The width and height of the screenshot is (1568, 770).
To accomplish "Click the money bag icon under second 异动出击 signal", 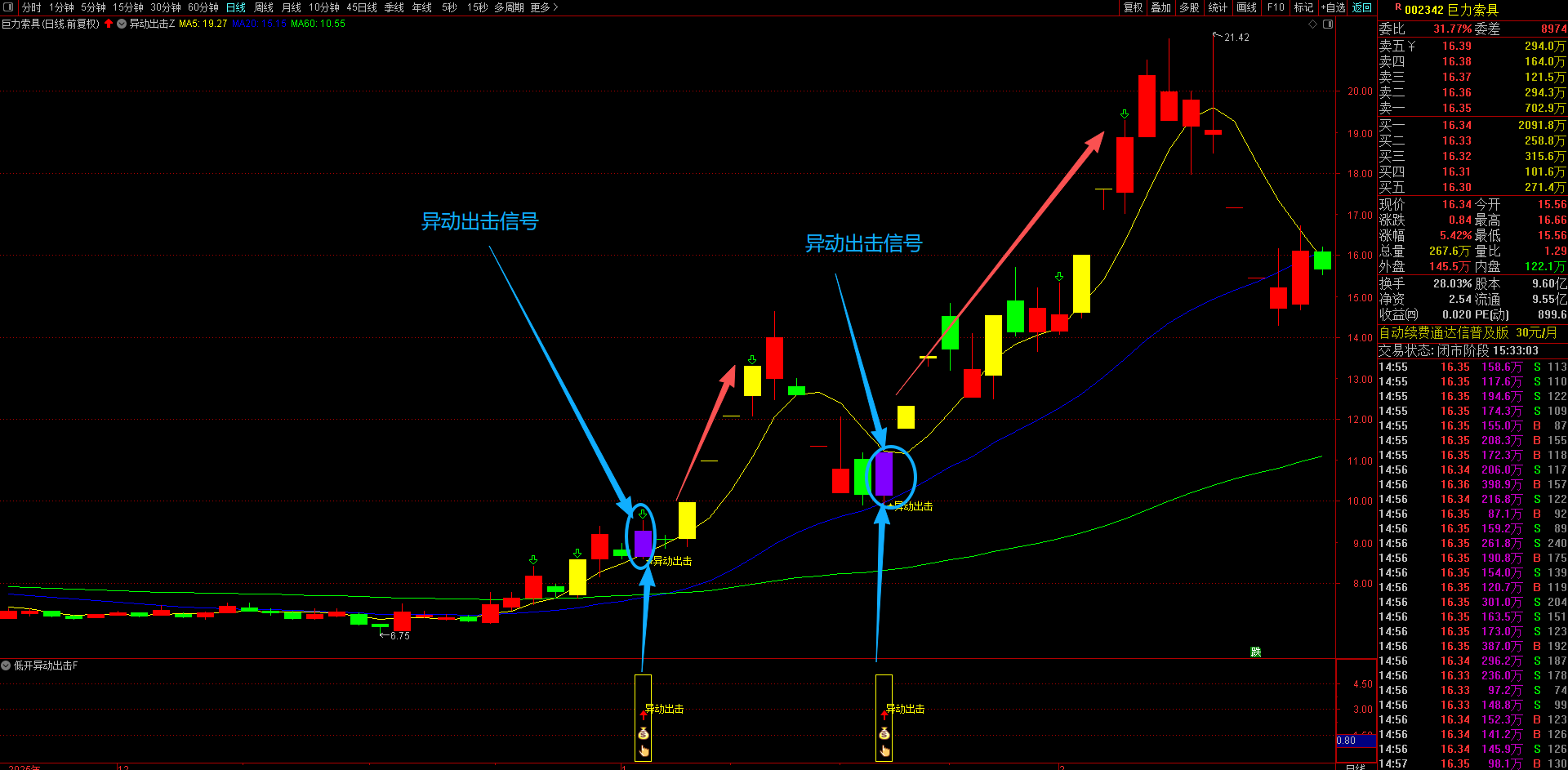I will click(x=884, y=733).
